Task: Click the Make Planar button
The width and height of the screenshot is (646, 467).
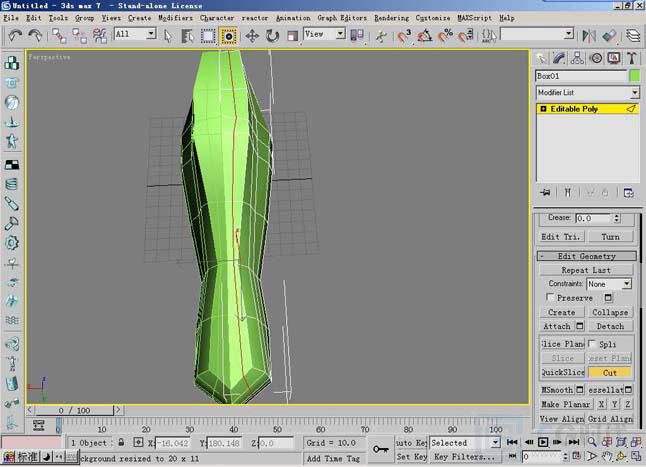Action: [566, 404]
